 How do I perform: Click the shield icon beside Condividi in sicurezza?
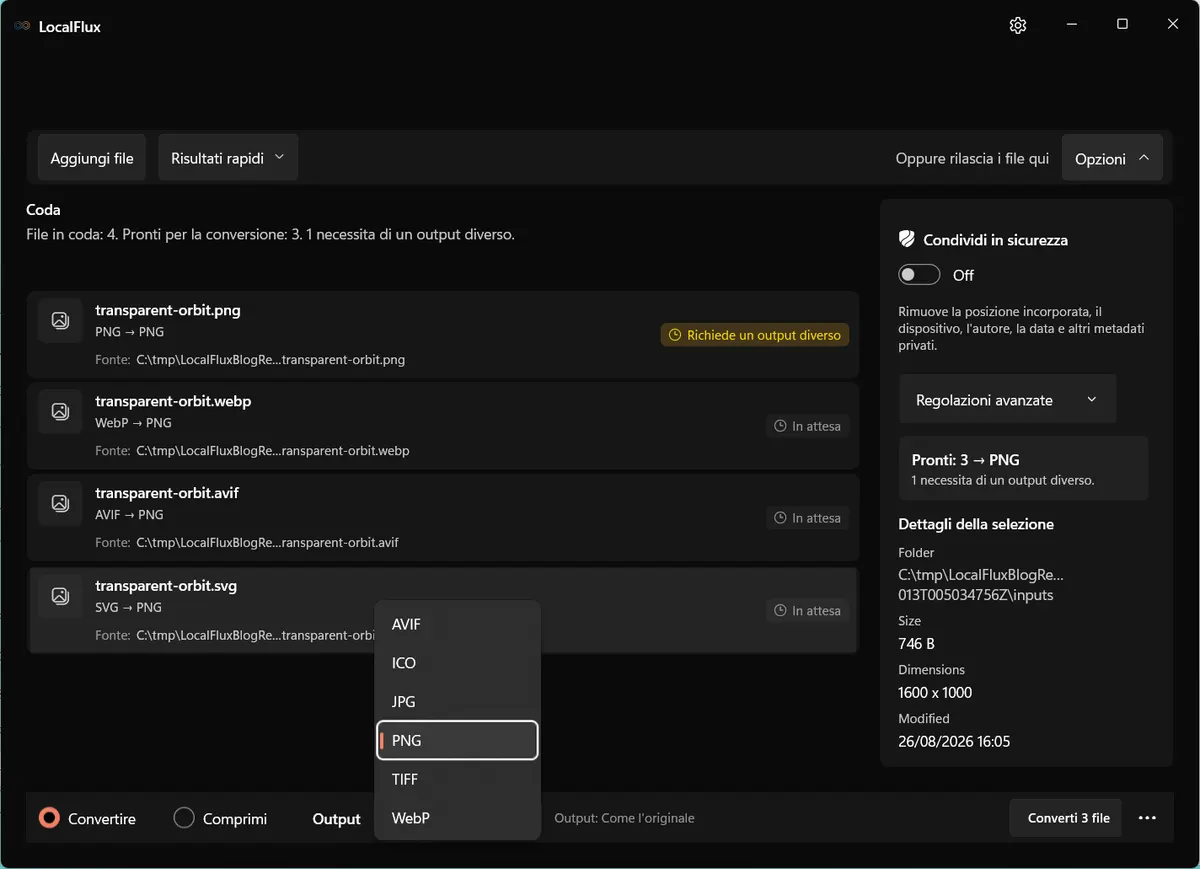[907, 240]
